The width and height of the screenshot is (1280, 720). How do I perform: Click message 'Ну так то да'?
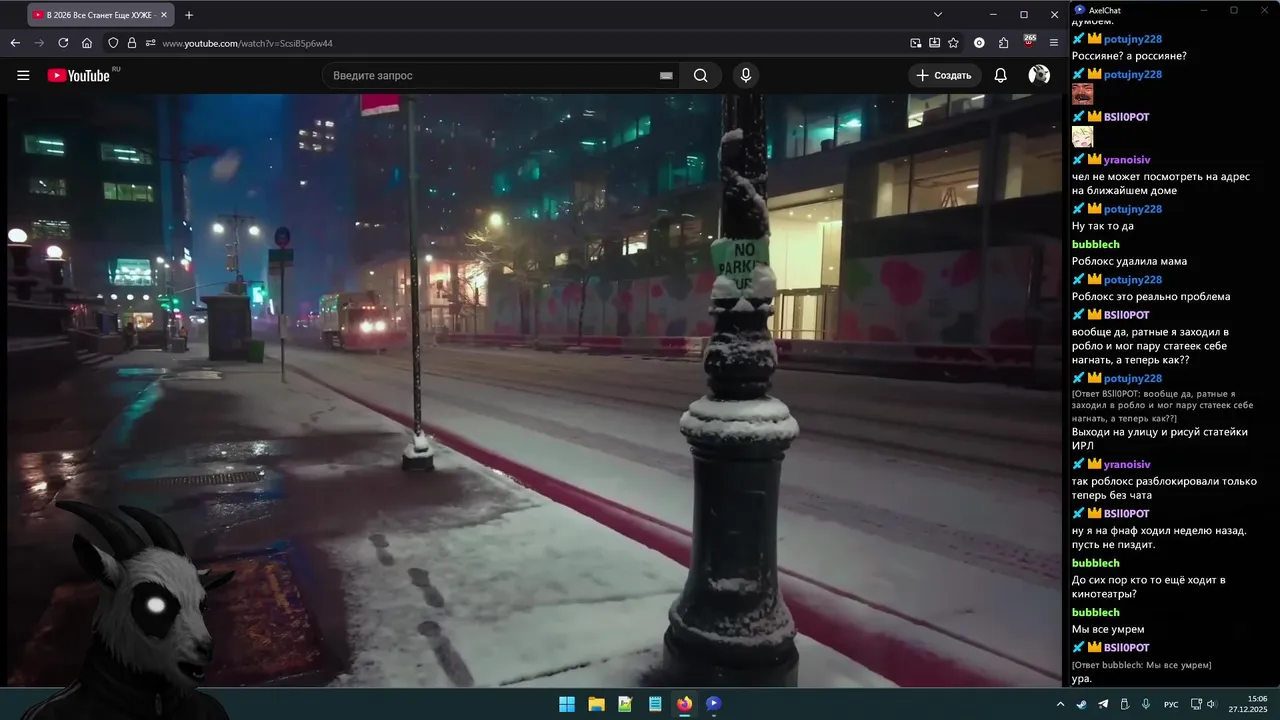coord(1102,226)
